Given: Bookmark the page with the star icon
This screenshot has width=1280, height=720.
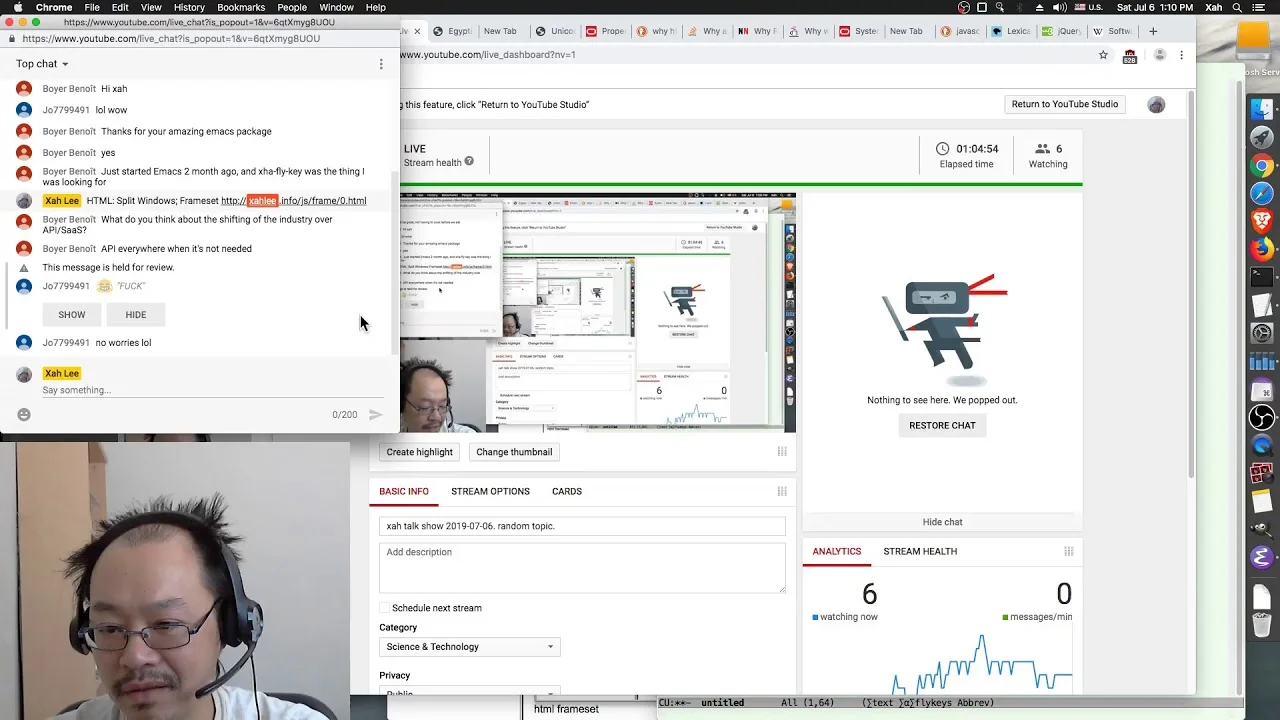Looking at the screenshot, I should [1103, 55].
